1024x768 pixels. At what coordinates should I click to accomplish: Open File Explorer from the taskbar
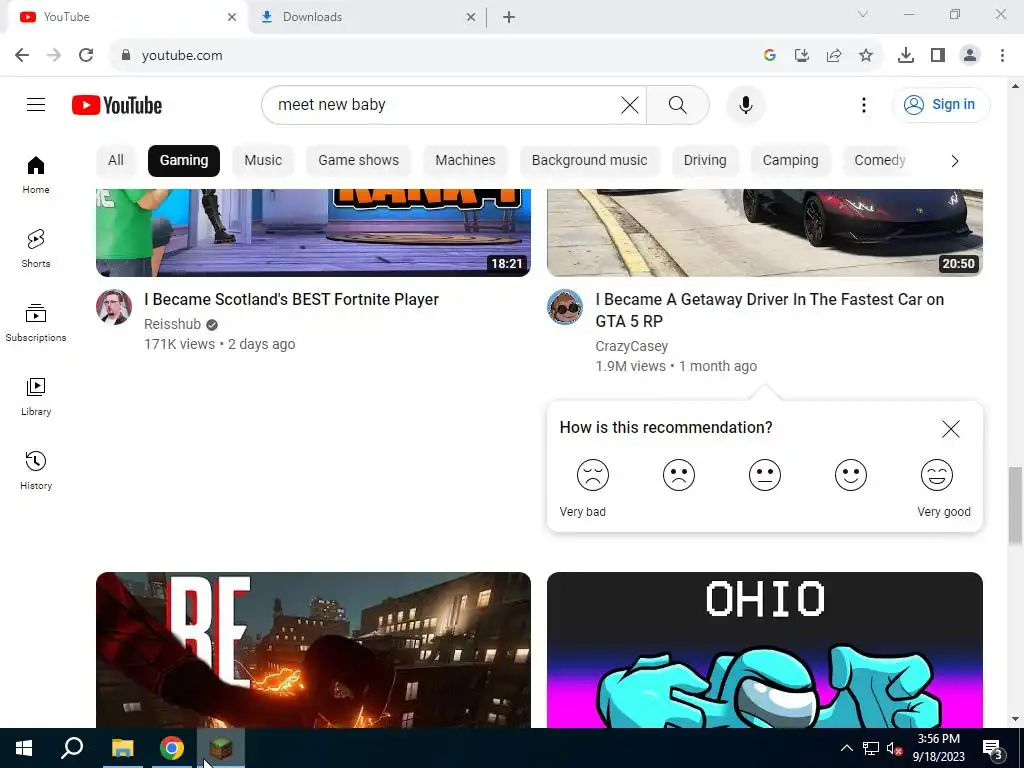click(122, 748)
